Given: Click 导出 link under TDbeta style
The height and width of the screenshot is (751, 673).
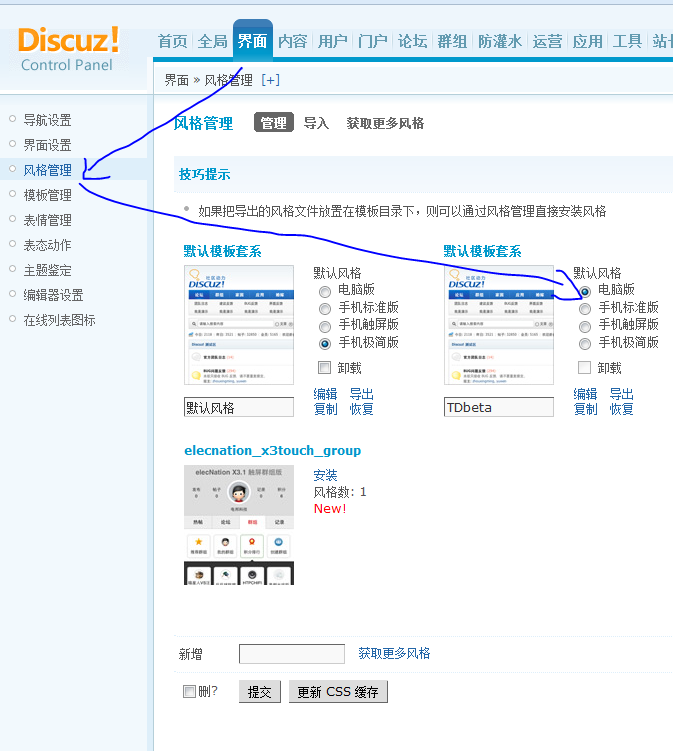Looking at the screenshot, I should [621, 394].
